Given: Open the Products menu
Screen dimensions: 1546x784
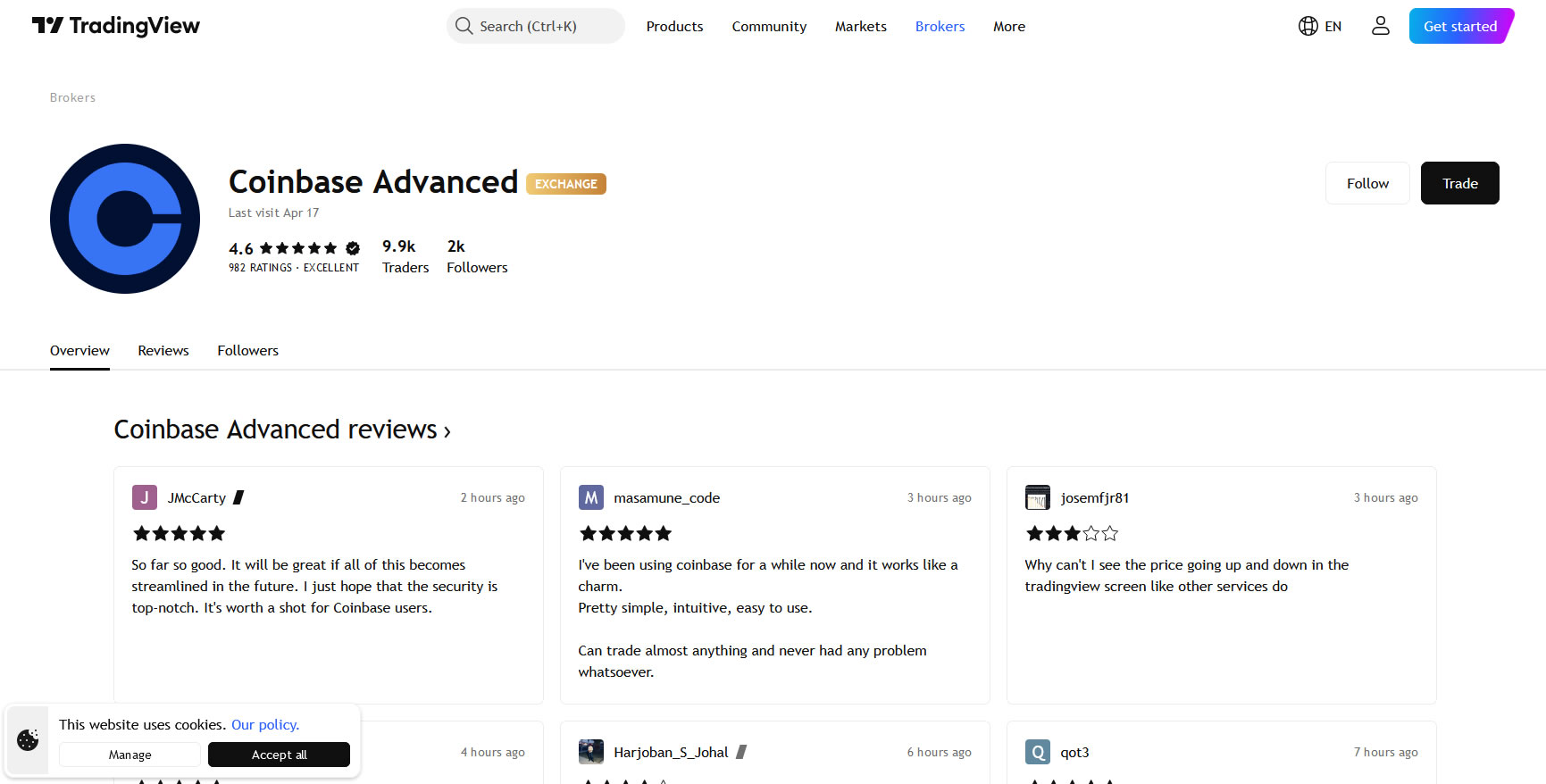Looking at the screenshot, I should coord(674,27).
